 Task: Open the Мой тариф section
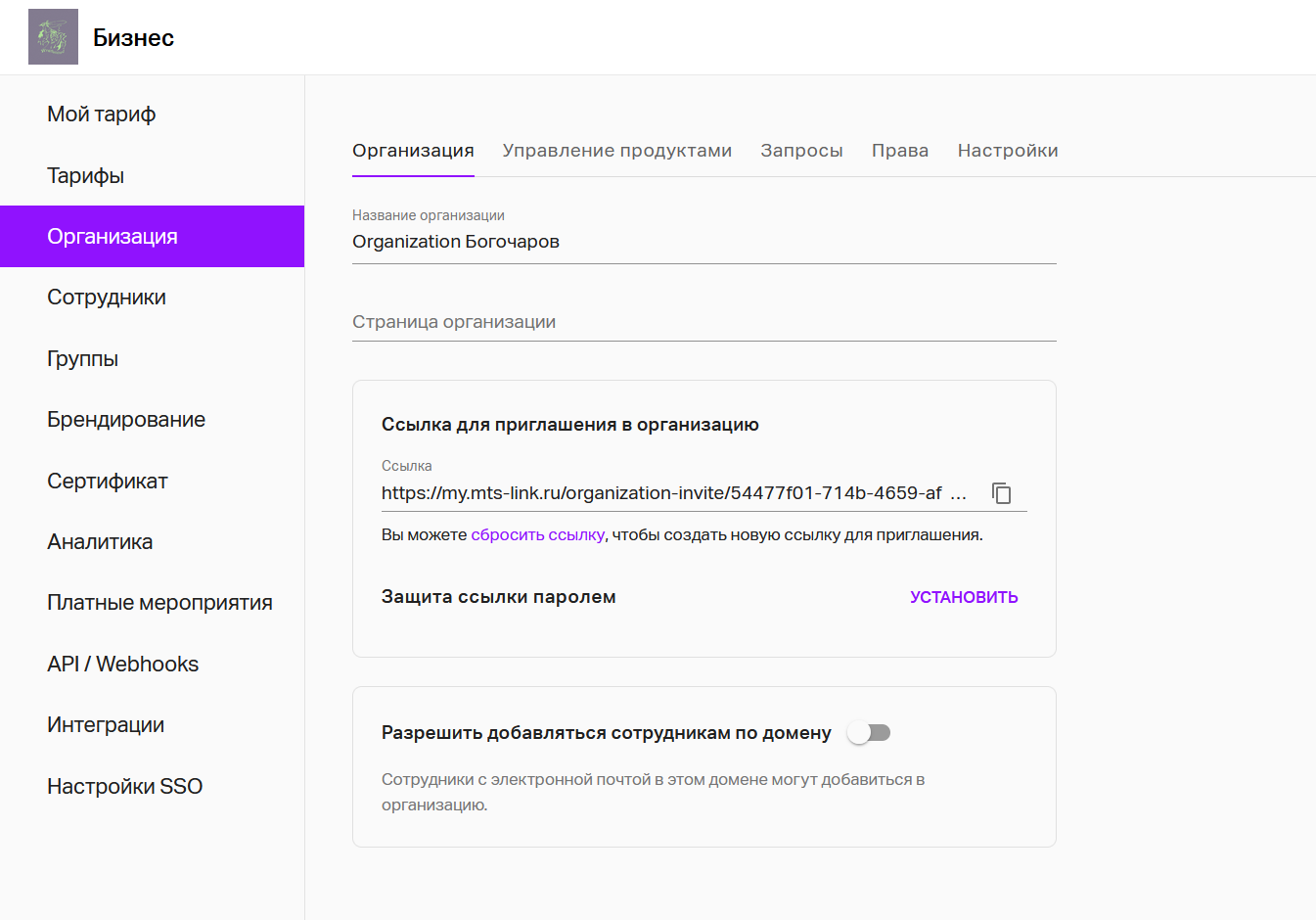152,115
